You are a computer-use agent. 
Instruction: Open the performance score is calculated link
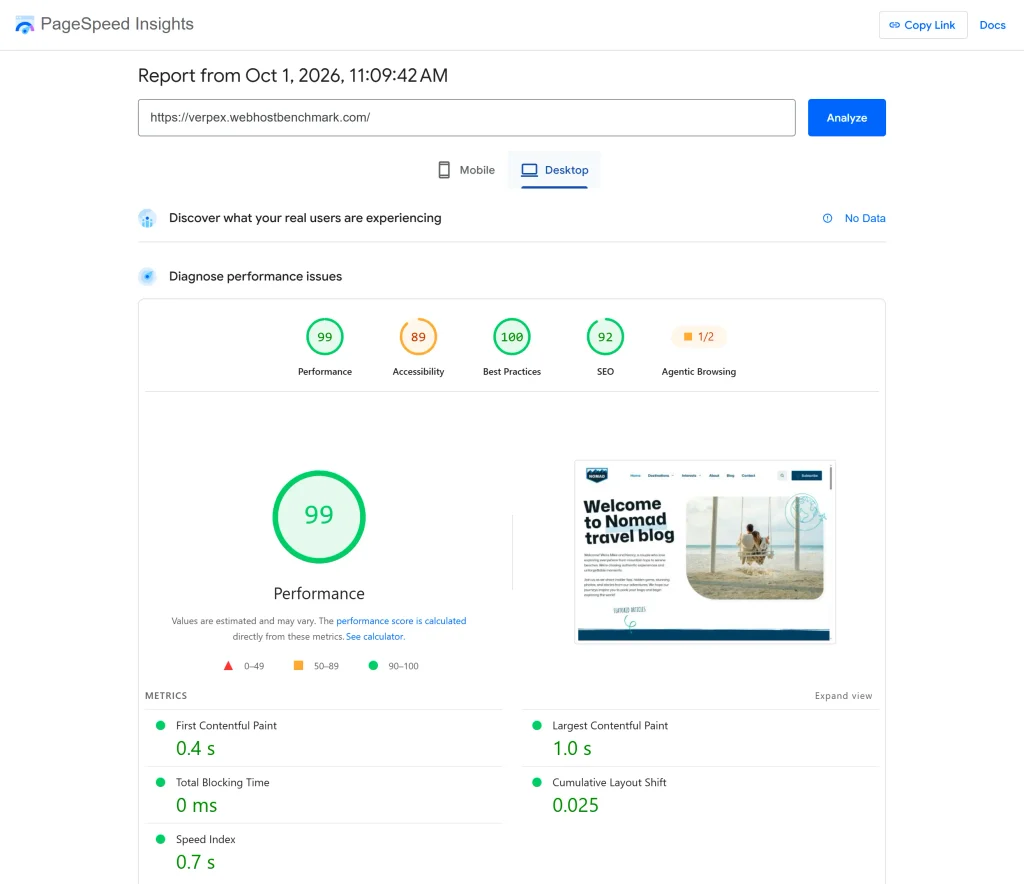tap(401, 621)
